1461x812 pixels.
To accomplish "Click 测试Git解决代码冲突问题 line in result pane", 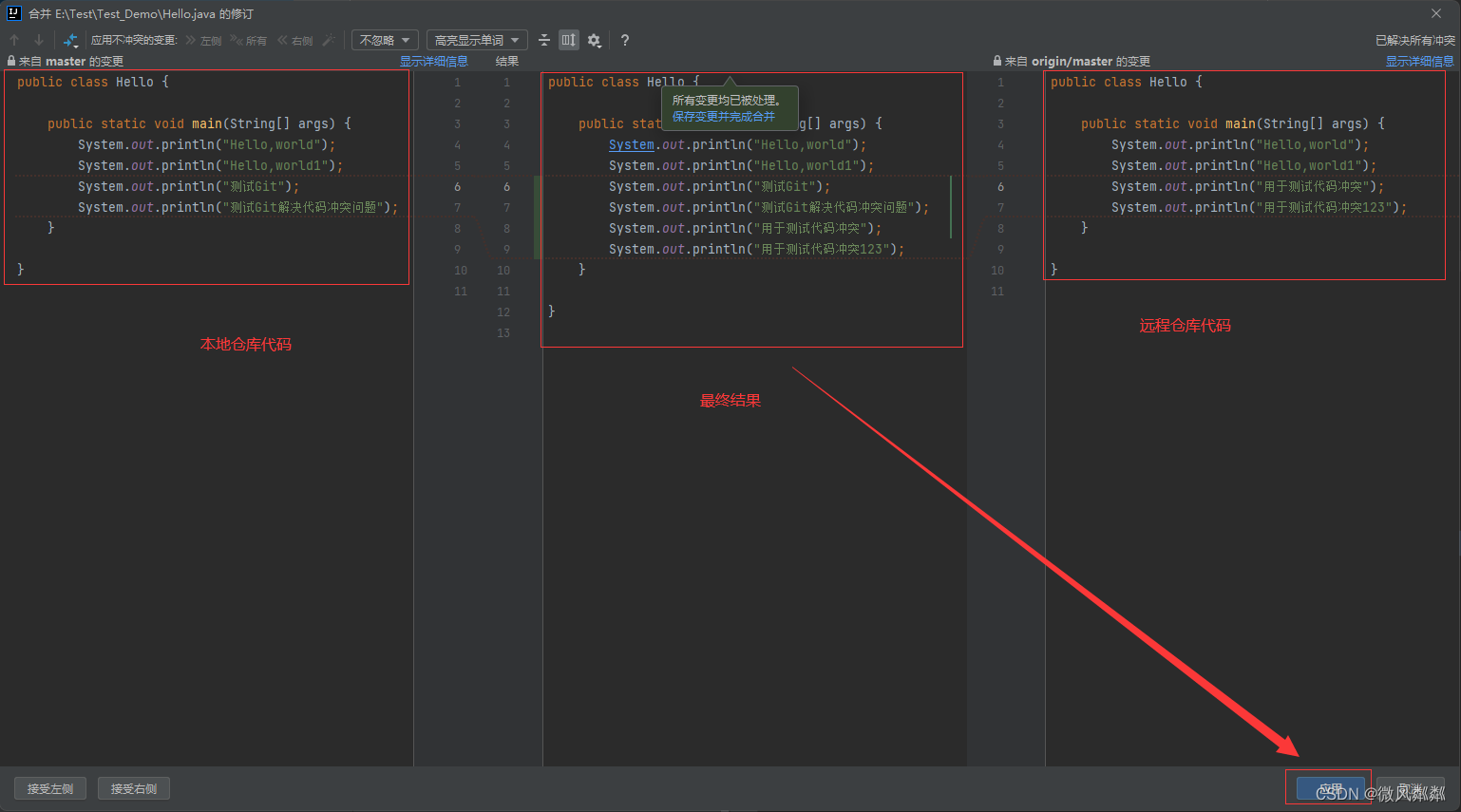I will pos(768,207).
